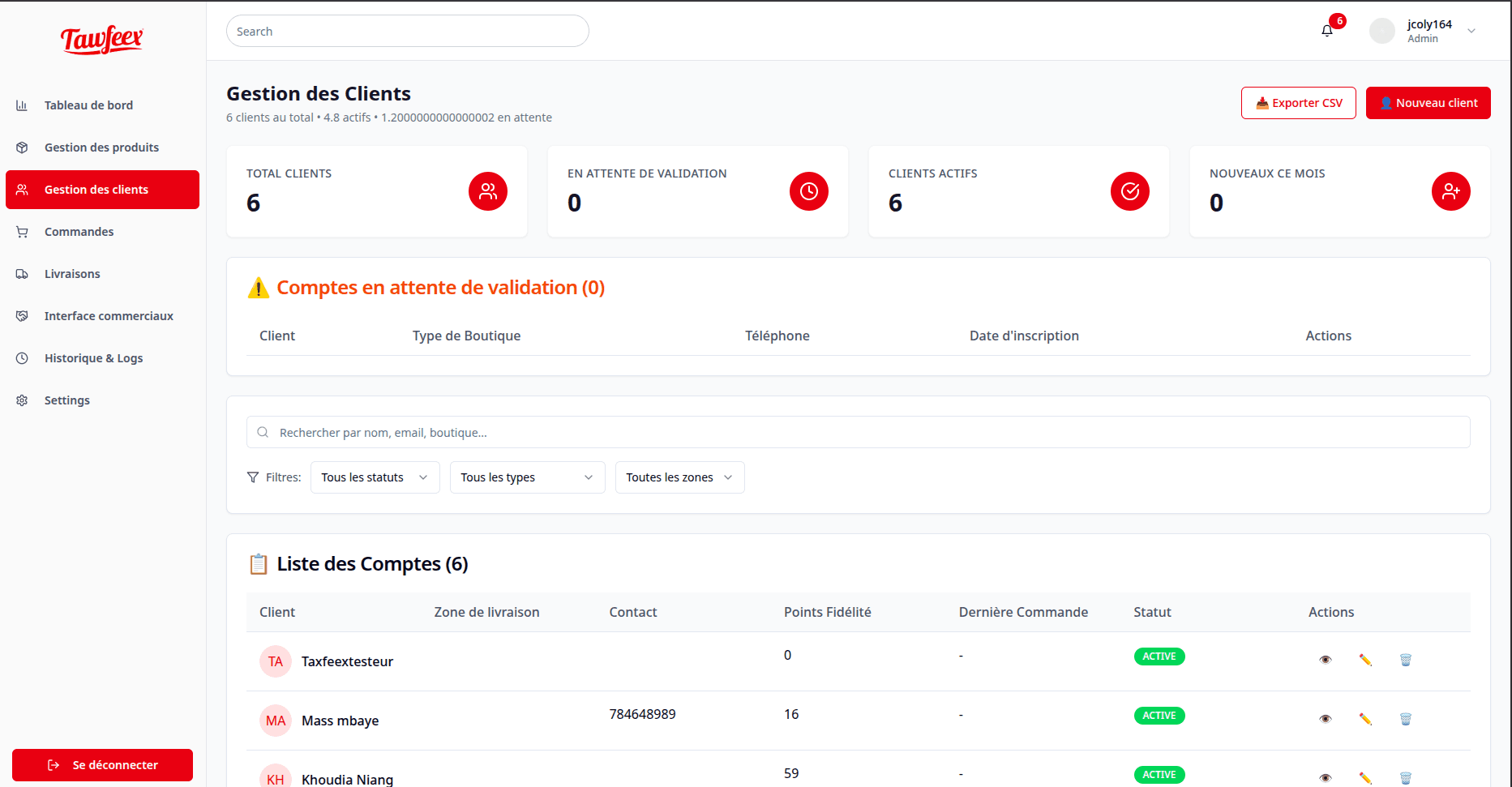Delete Mass mbaye using trash icon
Image resolution: width=1512 pixels, height=787 pixels.
1406,719
